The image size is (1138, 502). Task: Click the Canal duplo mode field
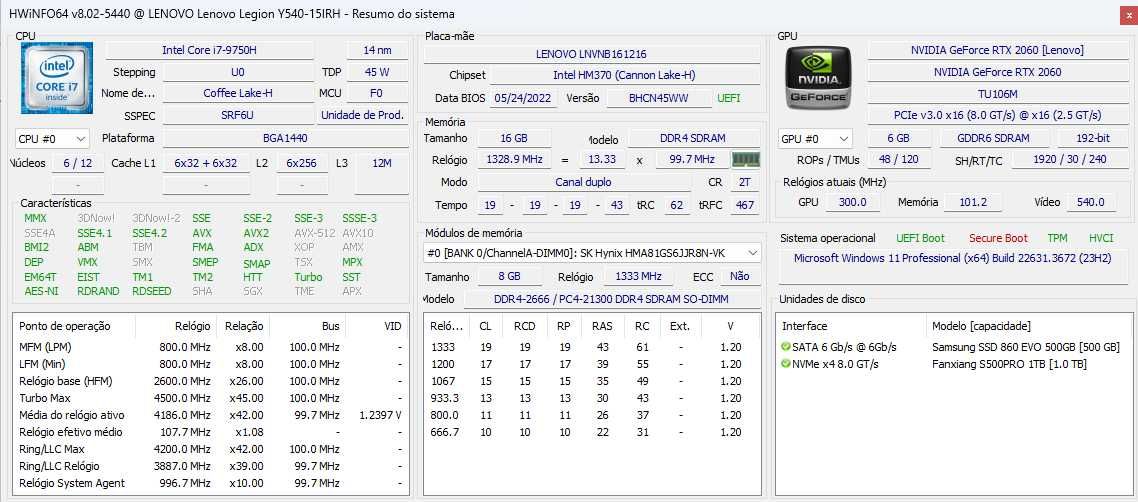point(583,182)
